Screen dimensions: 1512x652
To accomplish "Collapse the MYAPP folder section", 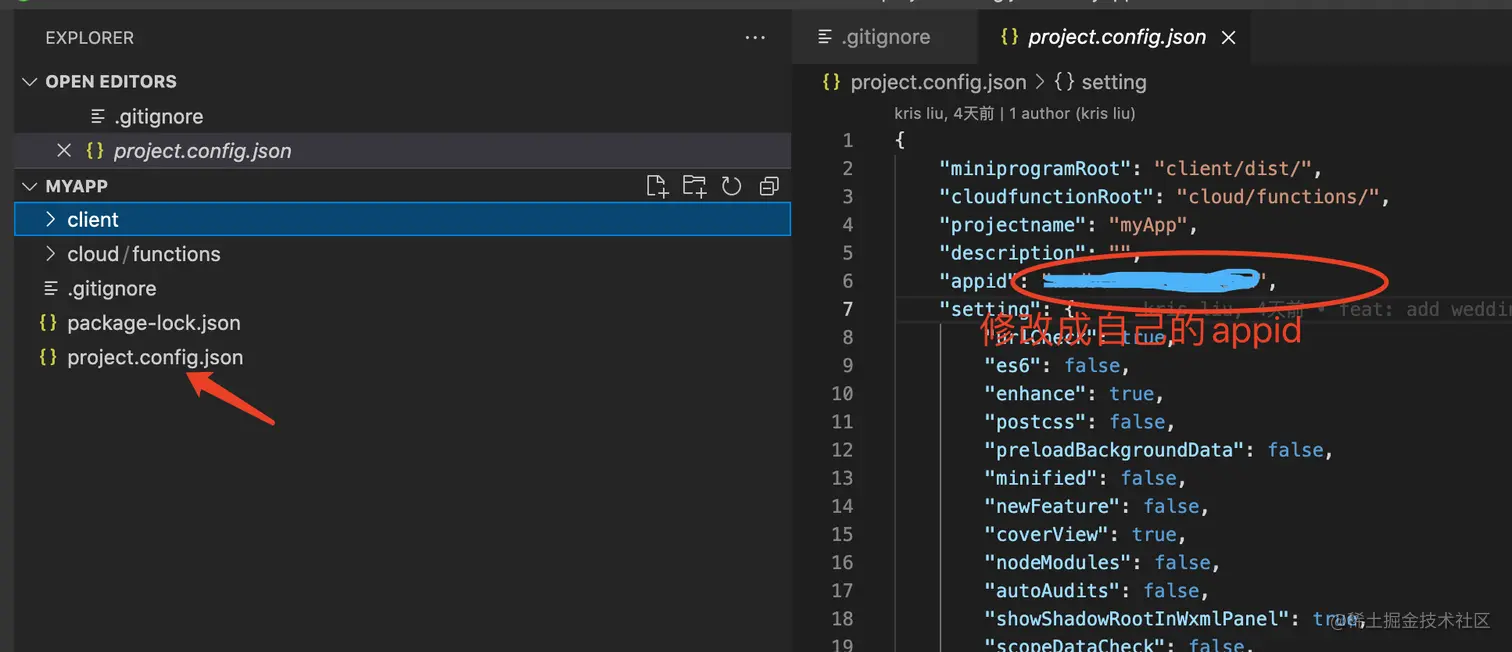I will pyautogui.click(x=30, y=186).
